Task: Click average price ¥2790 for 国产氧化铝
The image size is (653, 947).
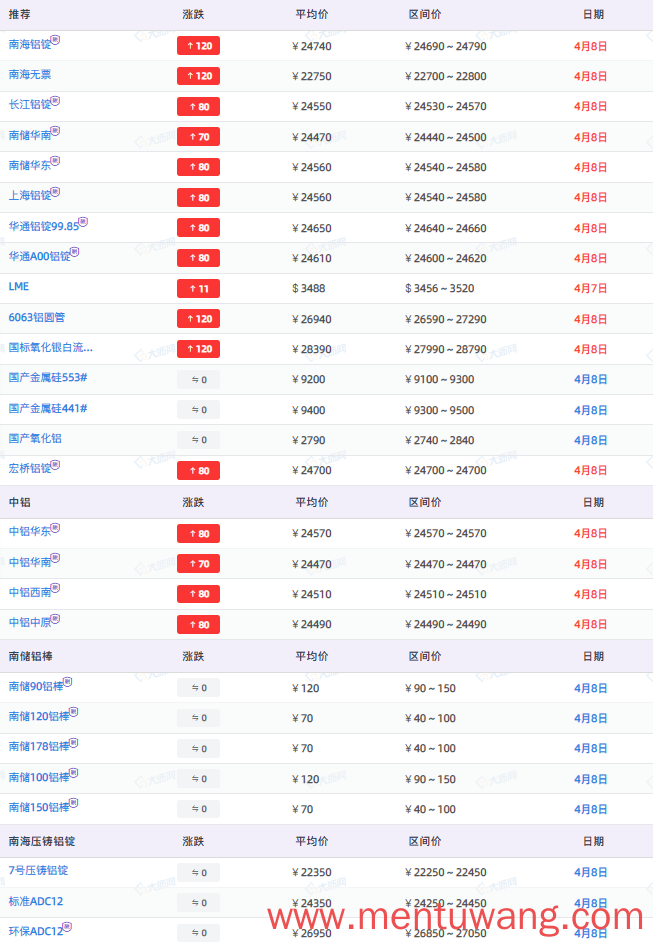Action: pyautogui.click(x=309, y=441)
